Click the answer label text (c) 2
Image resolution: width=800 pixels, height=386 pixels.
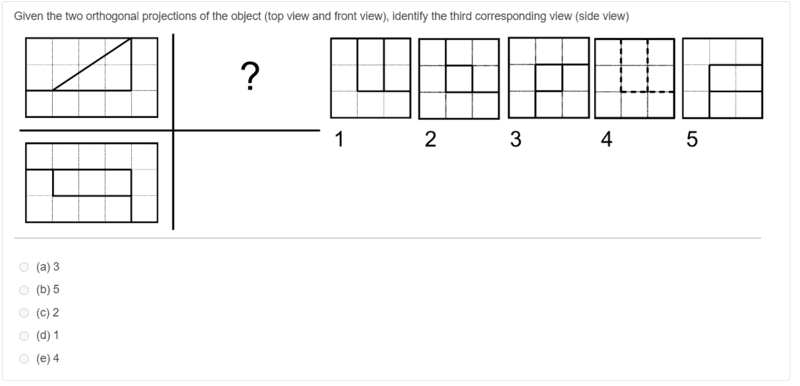(47, 313)
